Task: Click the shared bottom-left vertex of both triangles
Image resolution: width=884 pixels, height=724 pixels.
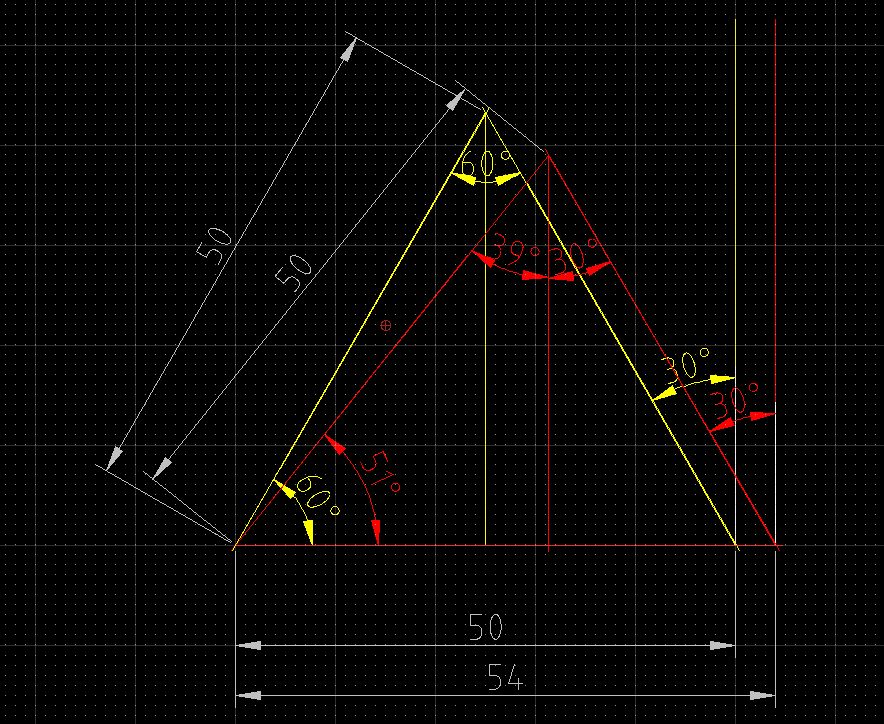Action: click(235, 545)
